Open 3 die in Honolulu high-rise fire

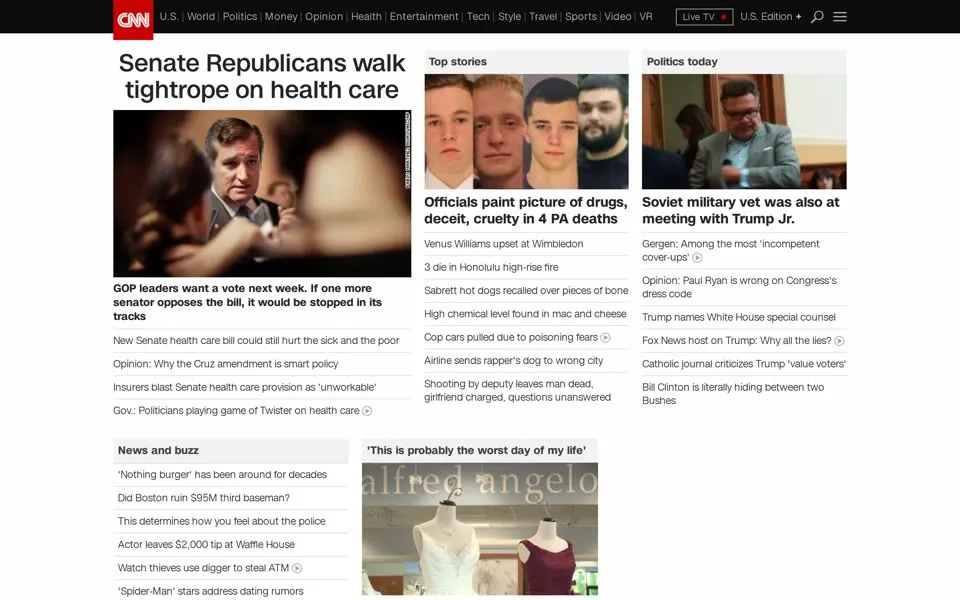pos(491,267)
